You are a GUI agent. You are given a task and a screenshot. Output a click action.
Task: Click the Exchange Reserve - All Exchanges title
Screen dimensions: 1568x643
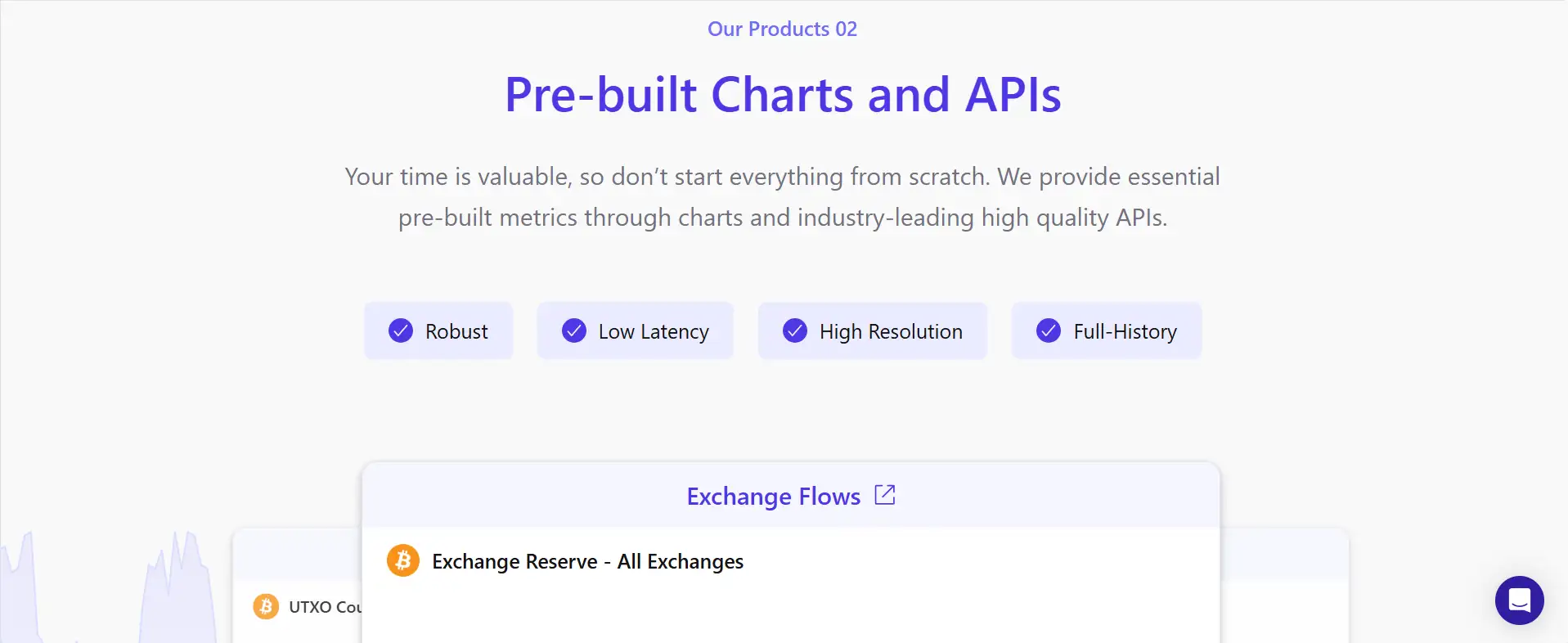click(587, 562)
